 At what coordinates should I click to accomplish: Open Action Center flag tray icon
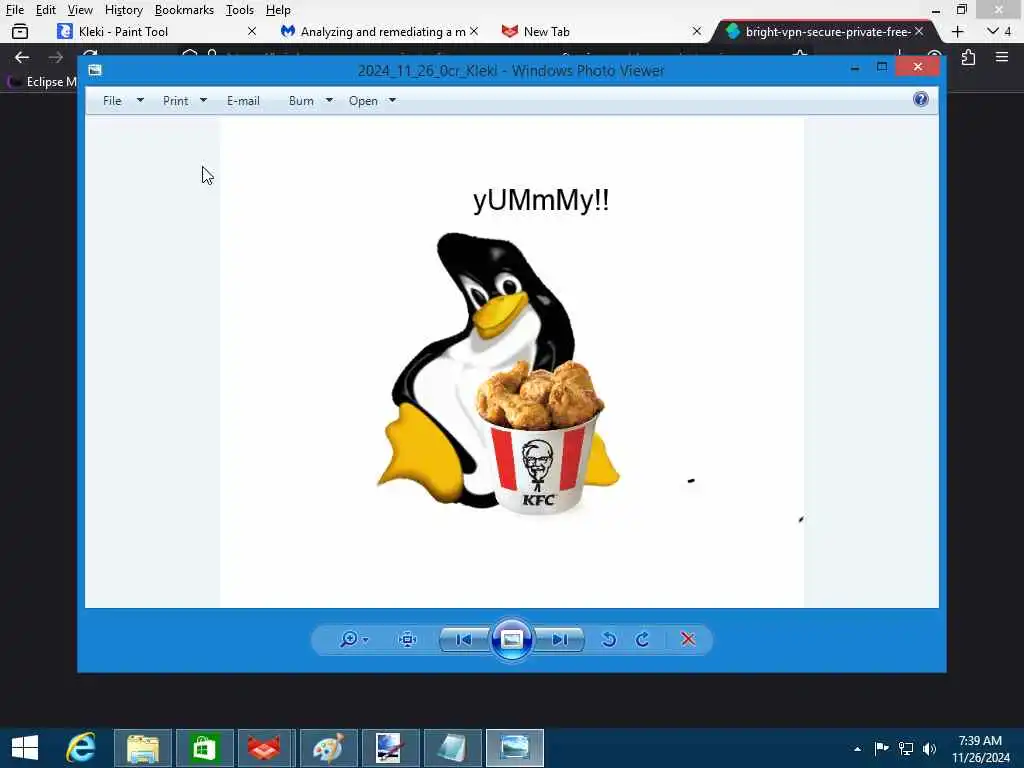[x=881, y=748]
